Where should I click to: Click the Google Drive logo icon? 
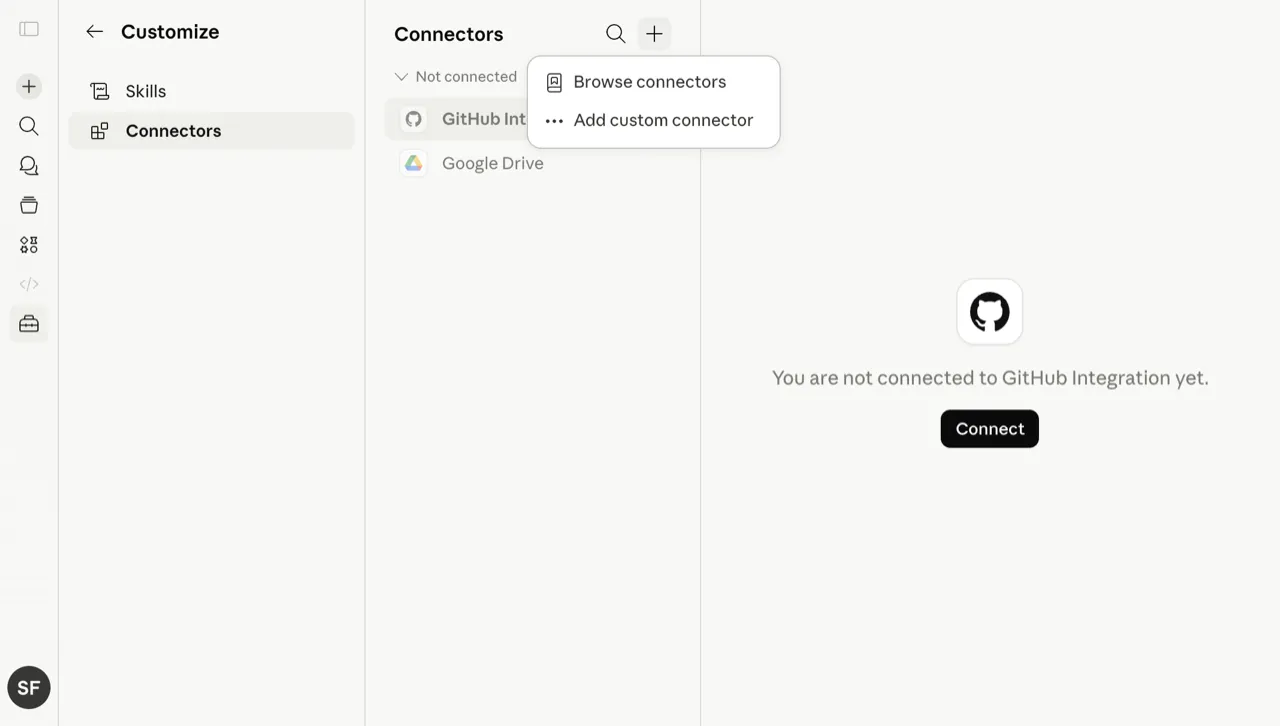pos(414,163)
